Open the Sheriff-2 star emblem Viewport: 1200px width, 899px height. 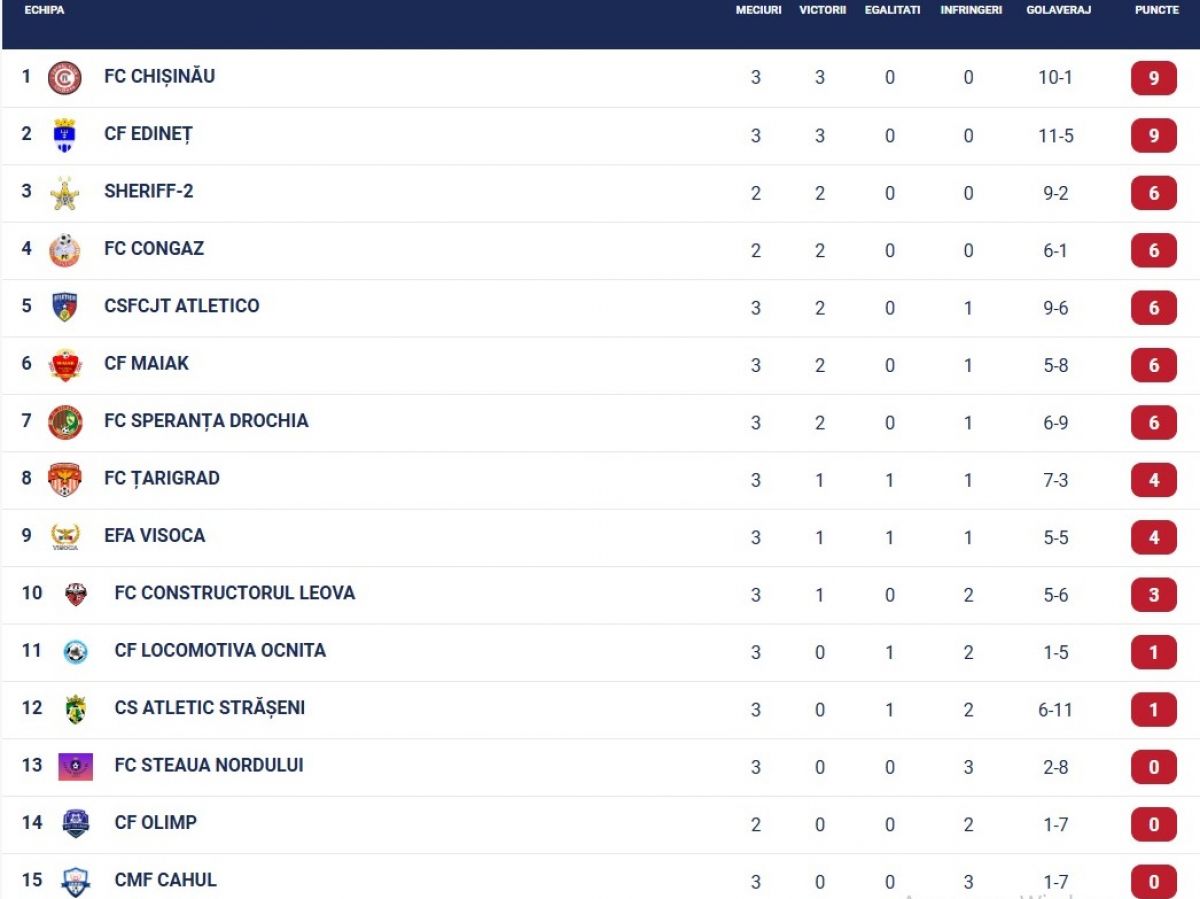pos(65,192)
